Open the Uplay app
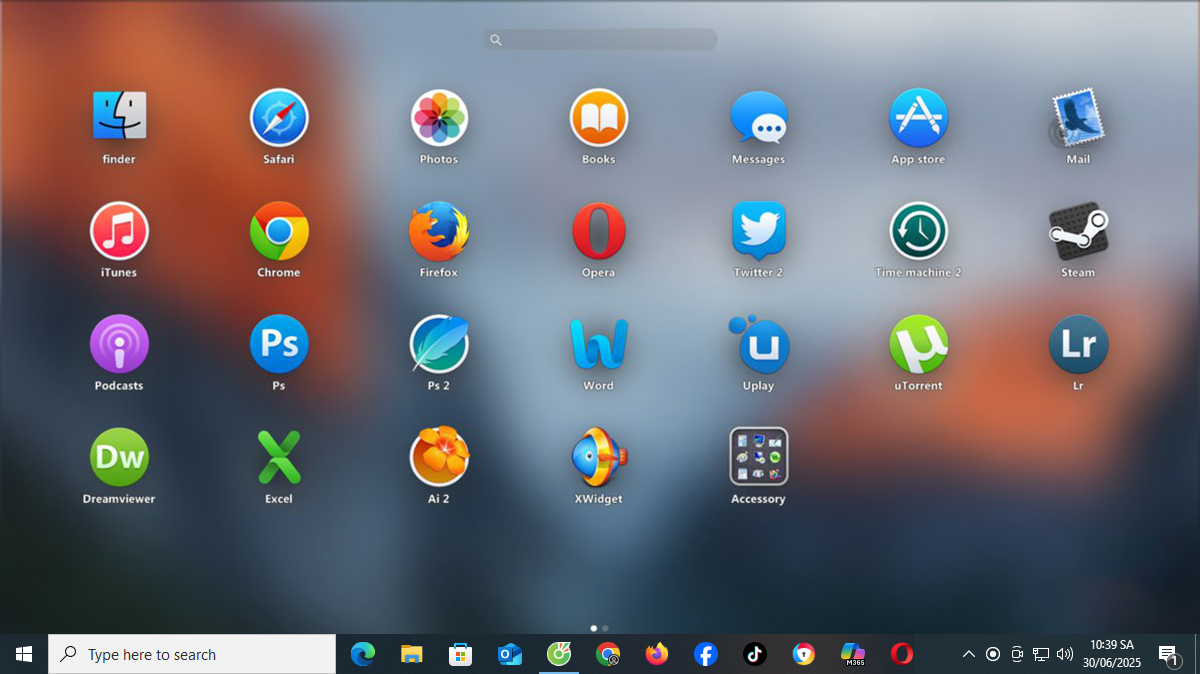 tap(758, 343)
